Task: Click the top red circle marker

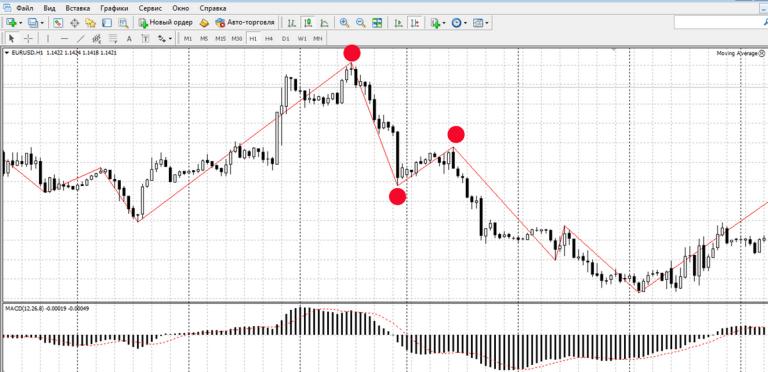Action: (352, 52)
